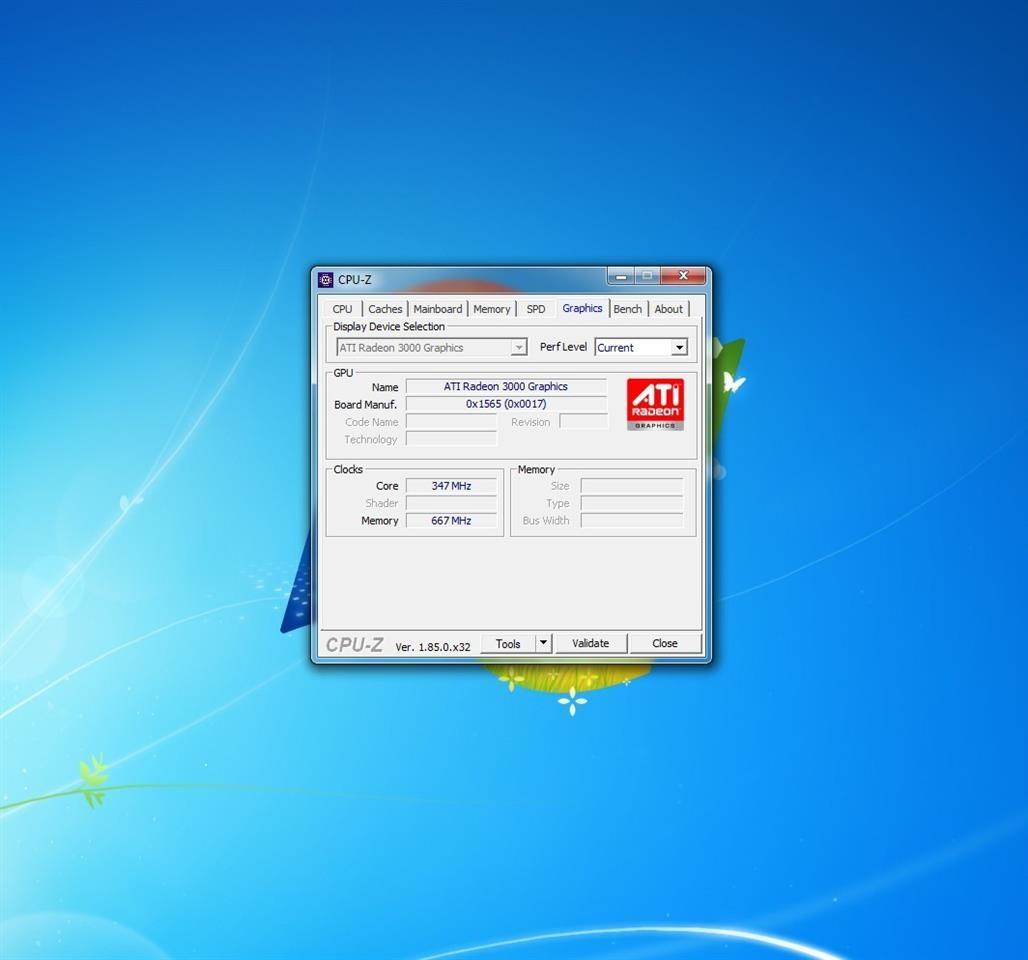The image size is (1028, 960).
Task: Minimize the CPU-Z window
Action: click(x=621, y=276)
